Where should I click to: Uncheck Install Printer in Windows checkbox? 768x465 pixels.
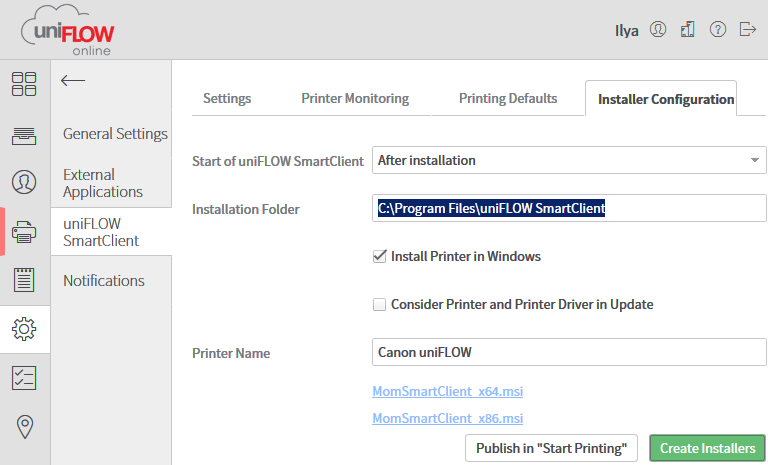tap(379, 256)
